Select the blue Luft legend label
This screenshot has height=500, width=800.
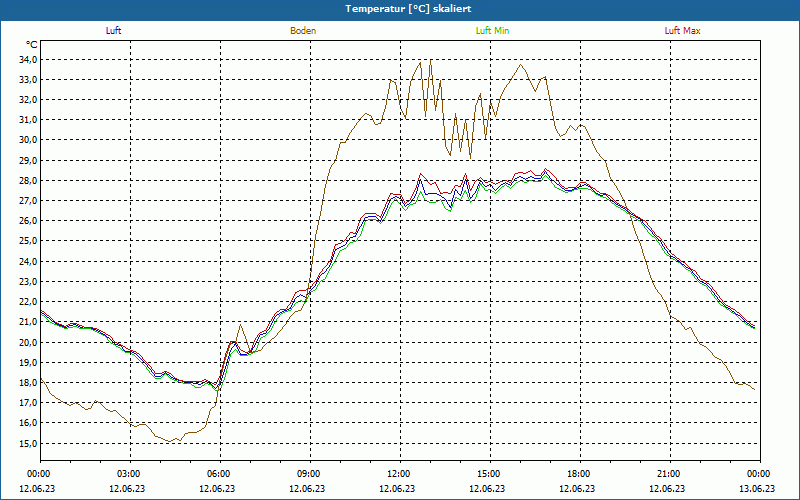tap(113, 31)
